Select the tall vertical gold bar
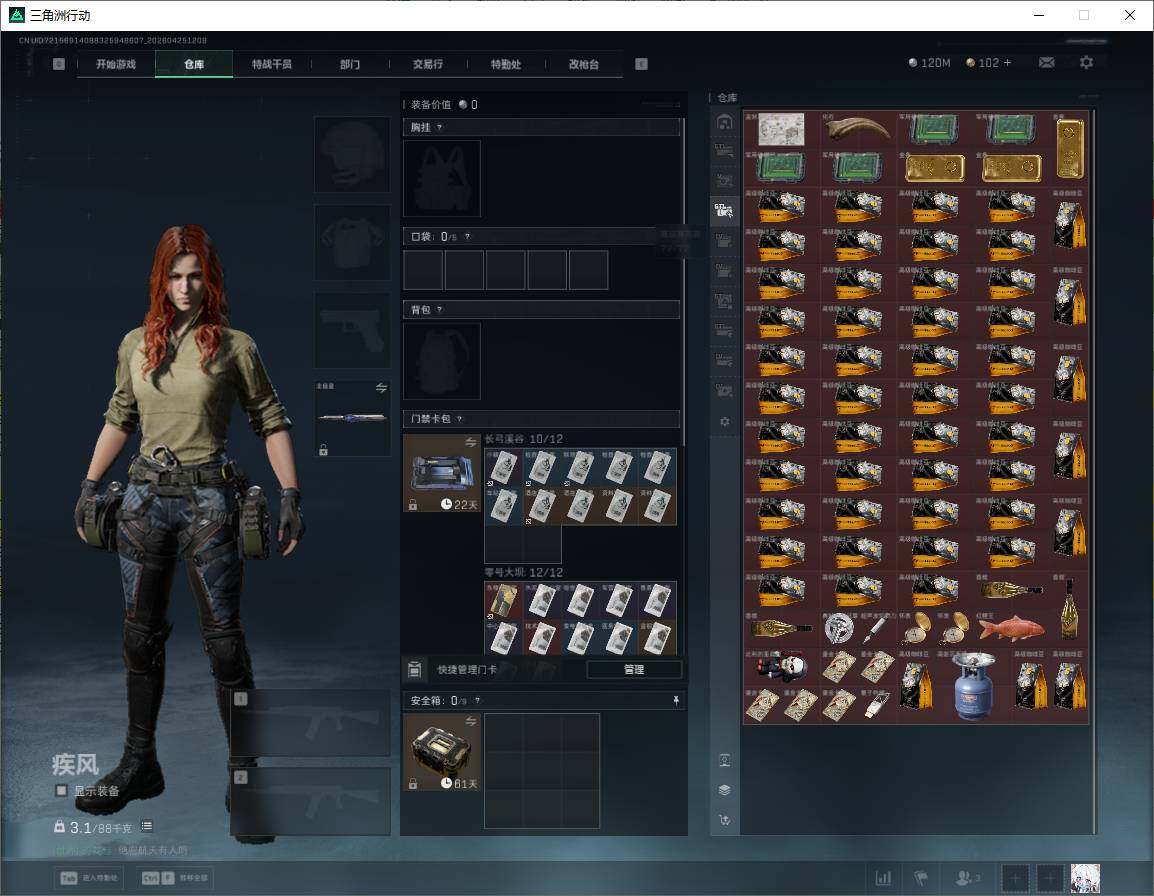This screenshot has height=896, width=1154. [1069, 149]
